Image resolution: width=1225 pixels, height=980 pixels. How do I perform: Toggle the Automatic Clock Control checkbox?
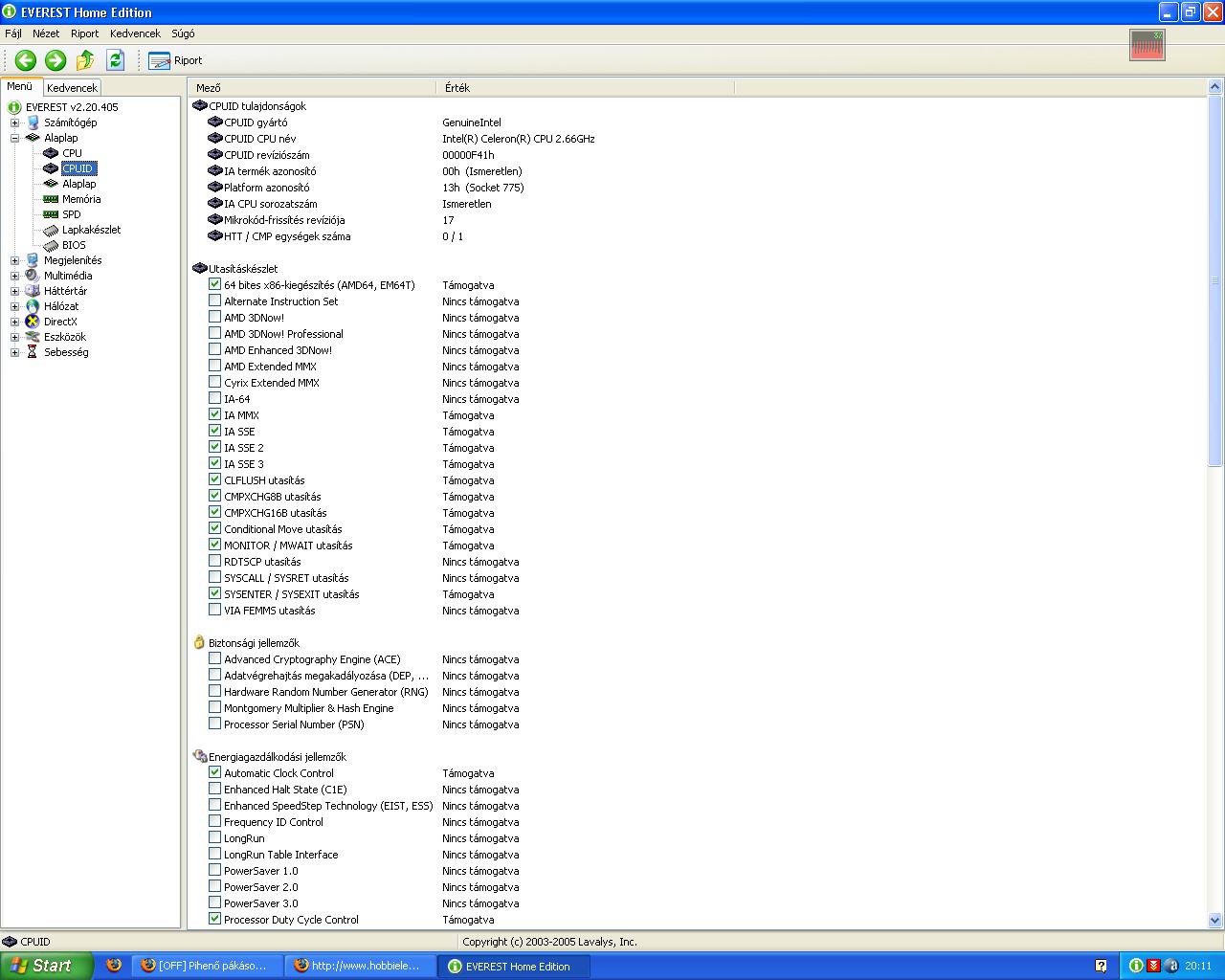click(214, 772)
